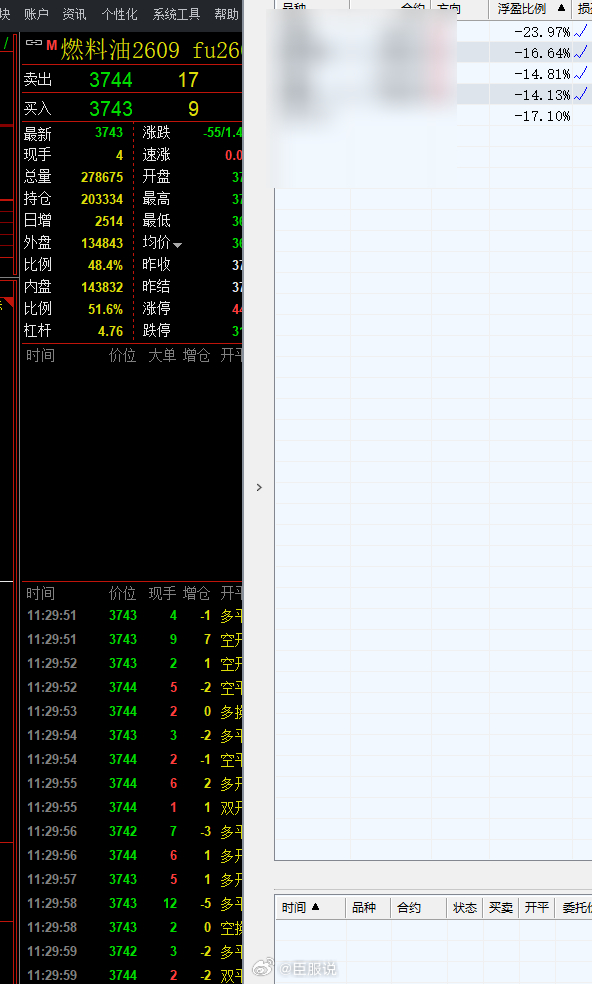Viewport: 592px width, 984px height.
Task: Click the 11:29:53 tick row time
Action: pos(51,711)
